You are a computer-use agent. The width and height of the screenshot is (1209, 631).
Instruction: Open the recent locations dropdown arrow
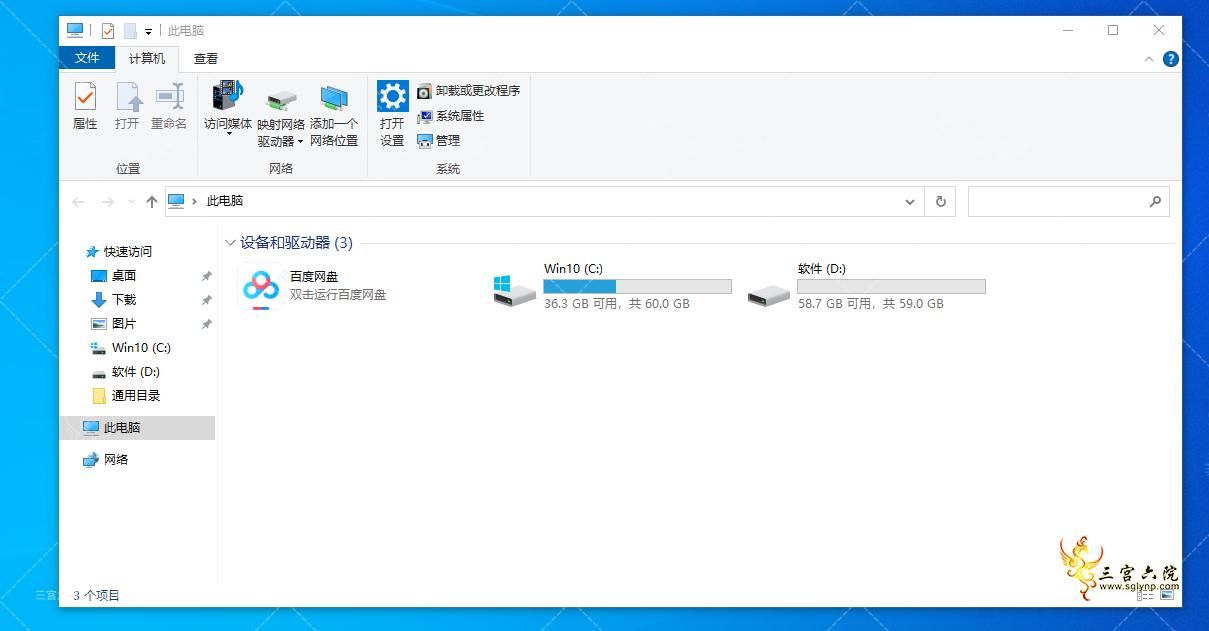click(131, 202)
